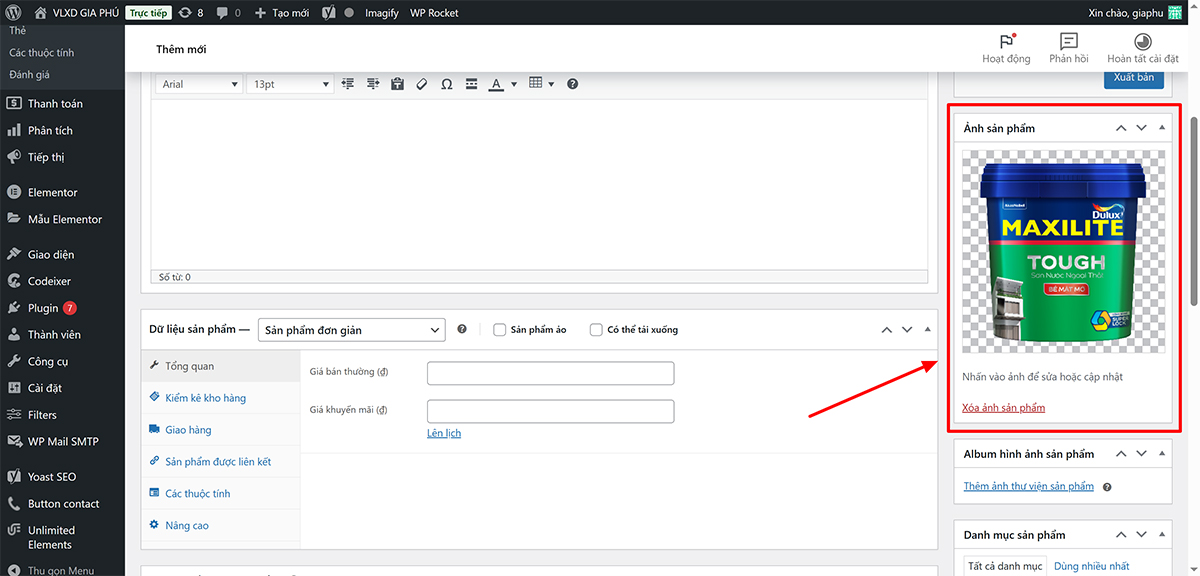Click the WordPress logo in admin bar

[x=14, y=13]
